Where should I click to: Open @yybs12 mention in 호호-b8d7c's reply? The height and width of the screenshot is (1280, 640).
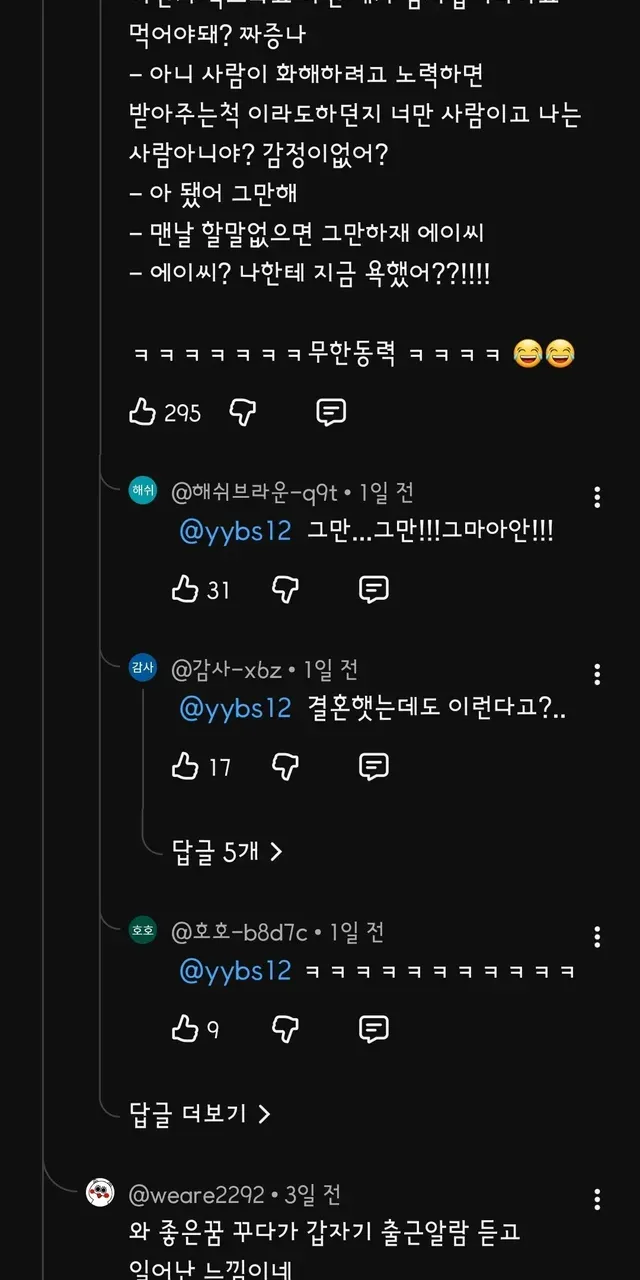coord(235,970)
